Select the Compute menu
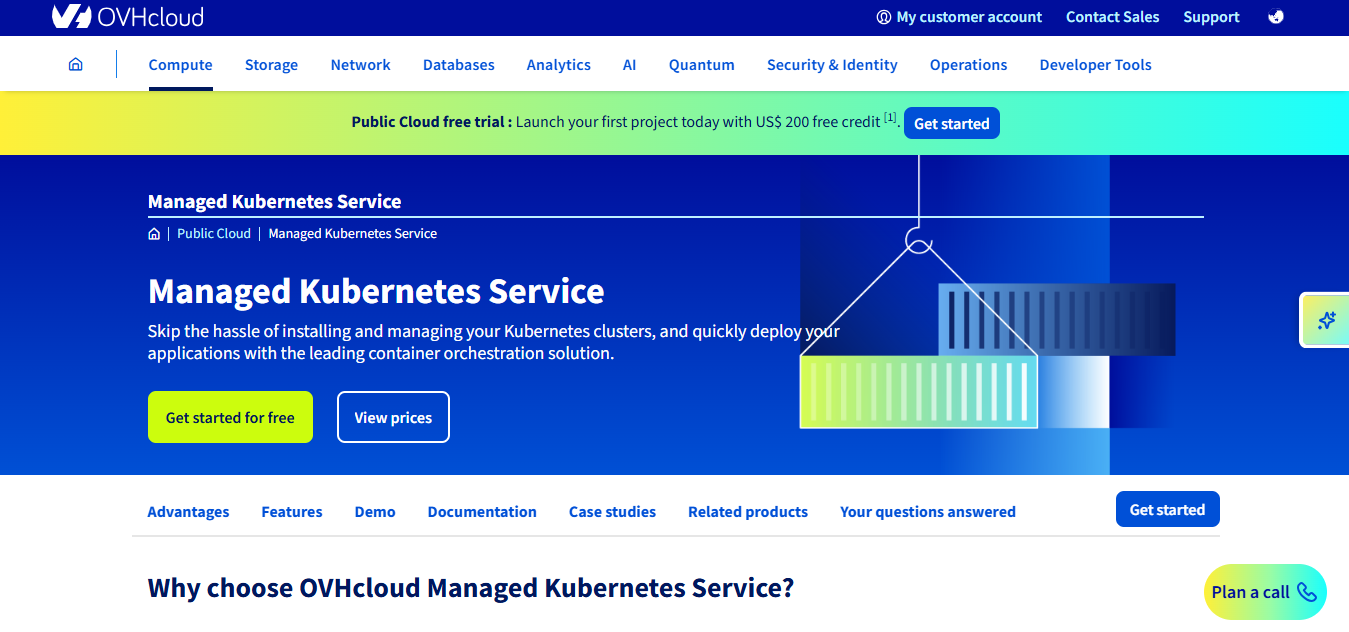This screenshot has height=632, width=1349. pyautogui.click(x=180, y=65)
